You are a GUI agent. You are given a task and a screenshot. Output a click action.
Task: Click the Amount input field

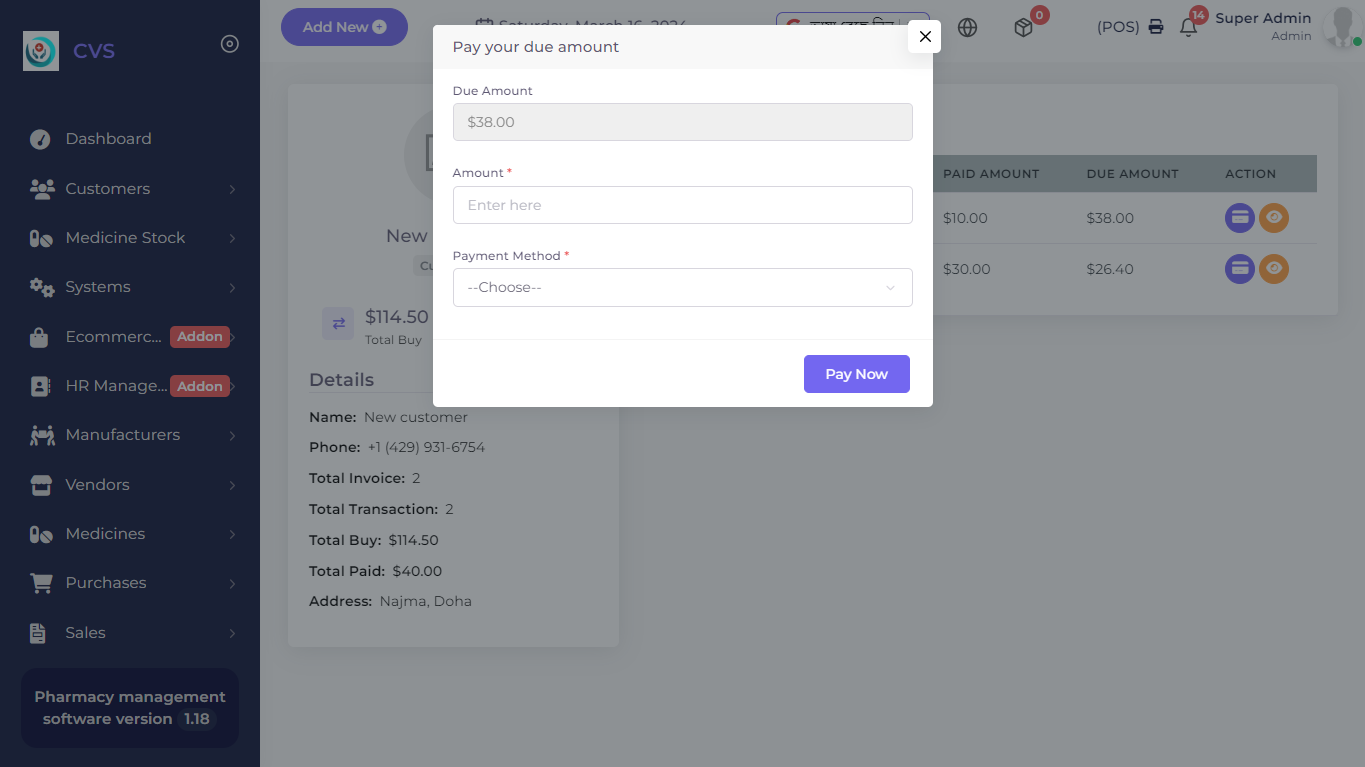tap(682, 205)
